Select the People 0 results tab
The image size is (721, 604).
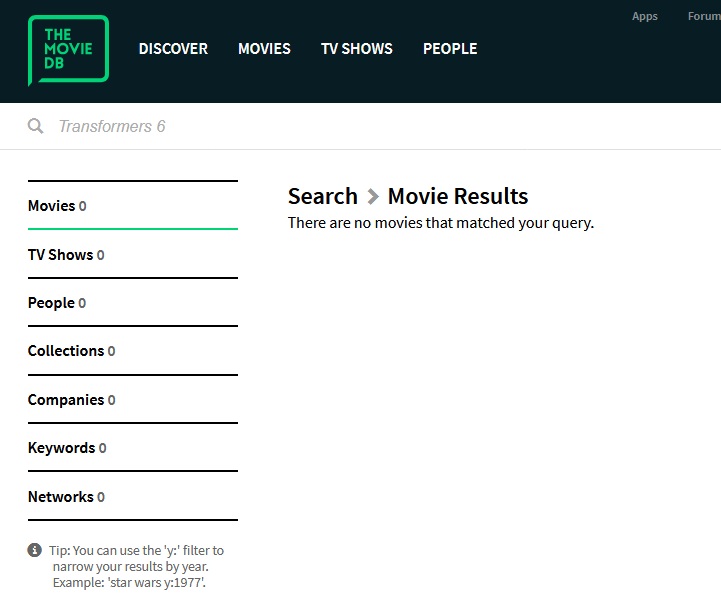[133, 302]
